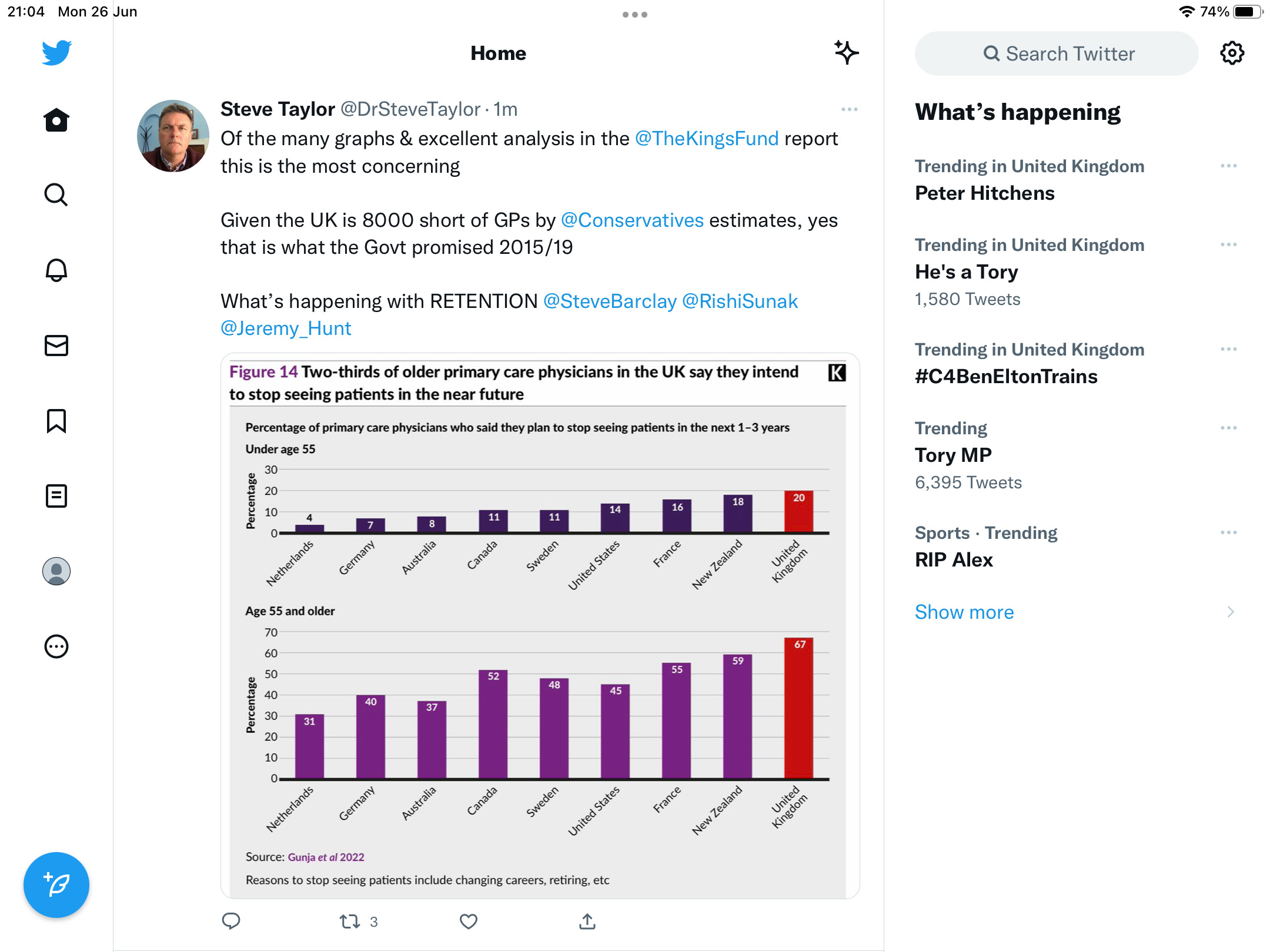Open options dots for He's a Tory trend
This screenshot has width=1270, height=952.
1228,245
